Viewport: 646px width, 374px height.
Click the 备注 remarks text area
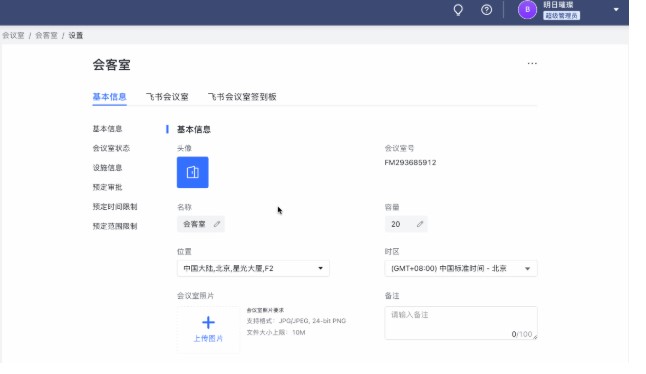(461, 323)
